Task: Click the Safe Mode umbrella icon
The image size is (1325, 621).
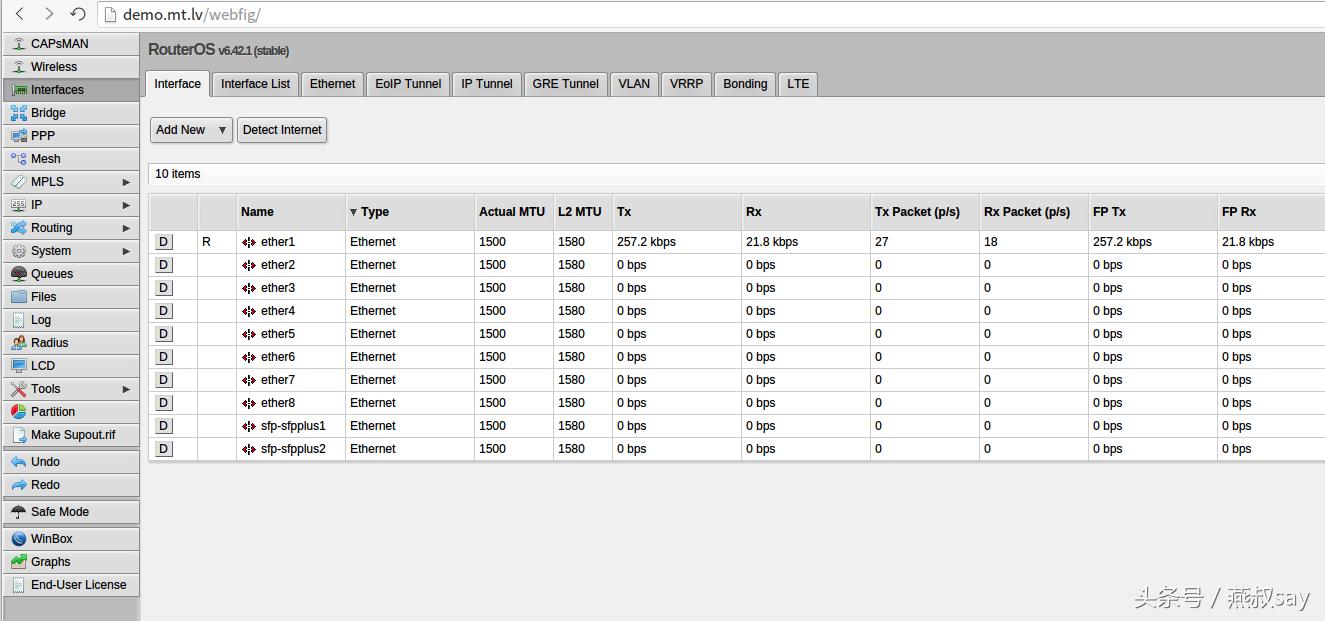Action: coord(19,512)
